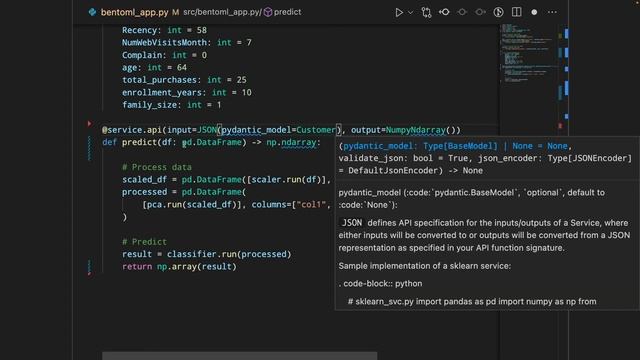Click the '# Predict' comment line
This screenshot has height=360, width=640.
click(144, 242)
